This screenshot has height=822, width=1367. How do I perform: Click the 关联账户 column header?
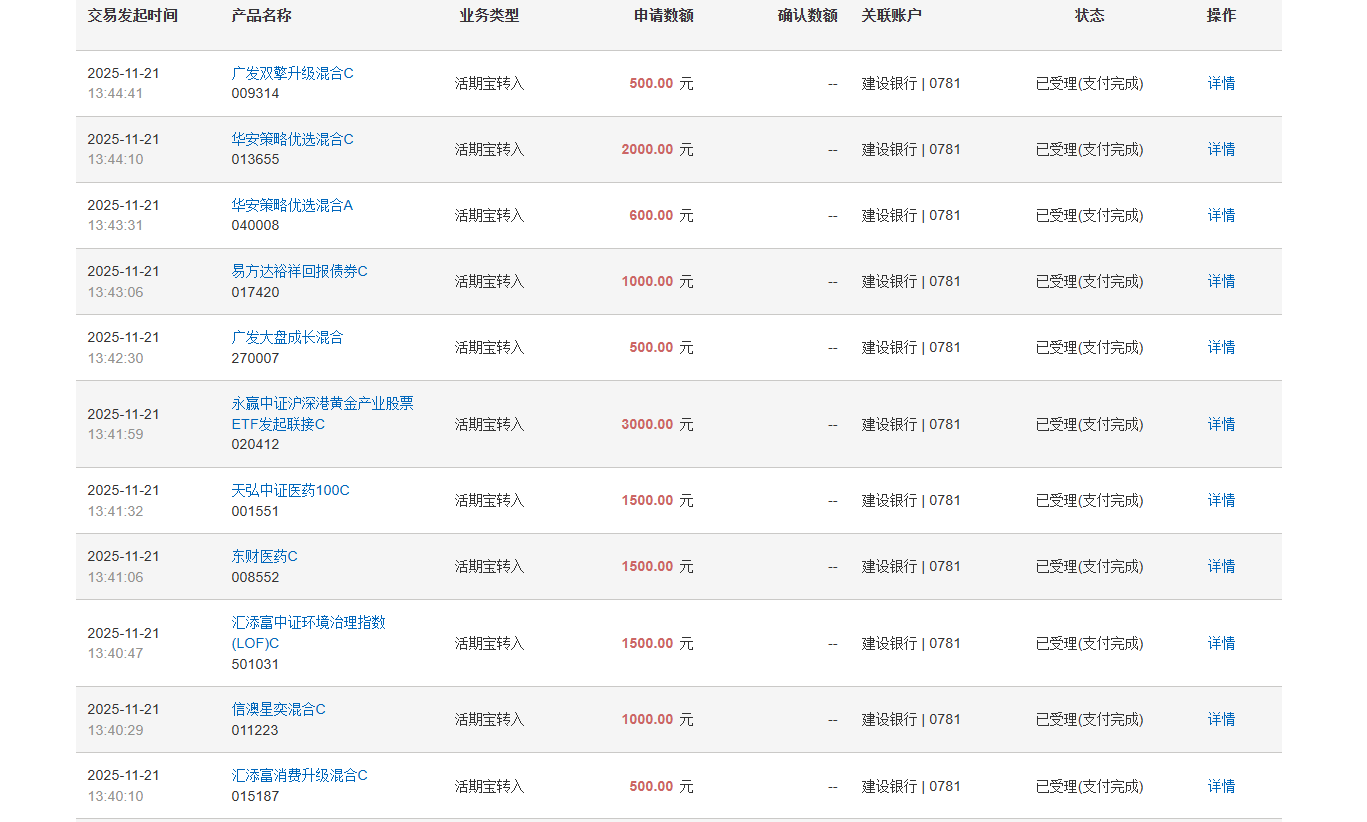click(x=892, y=15)
